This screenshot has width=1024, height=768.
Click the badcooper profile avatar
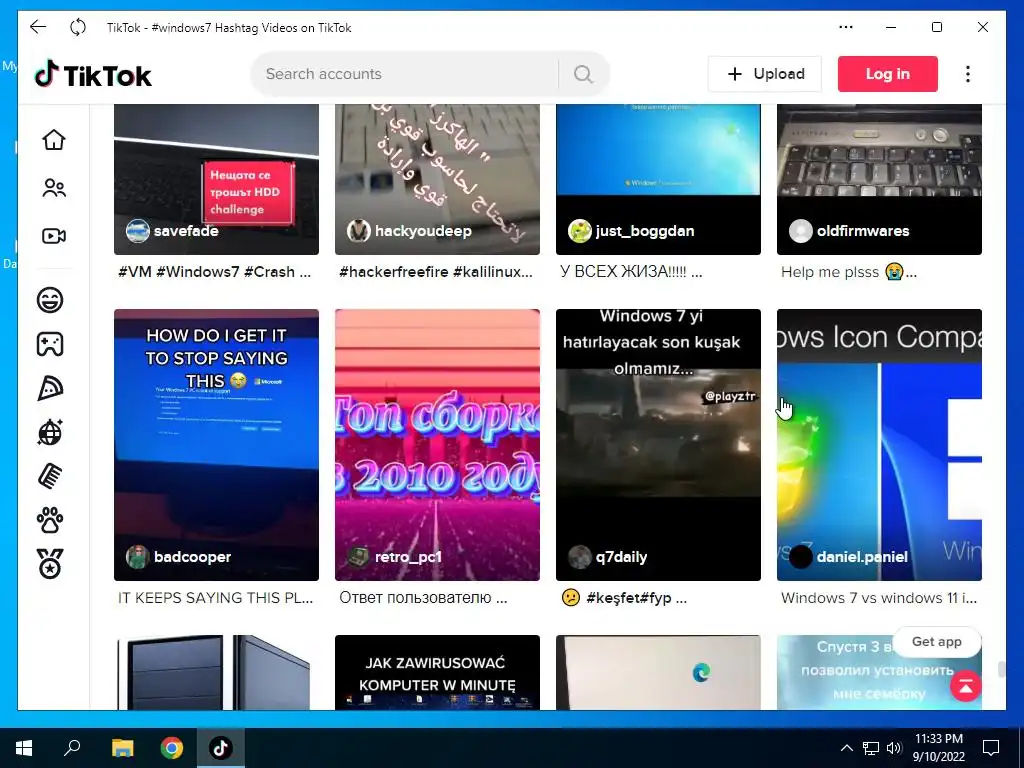(x=138, y=556)
